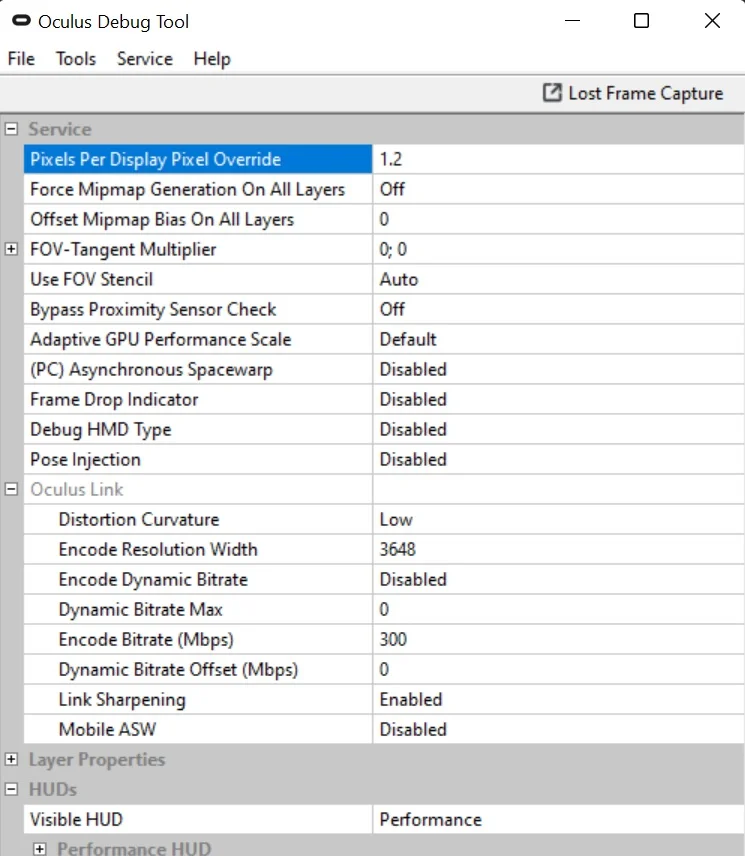
Task: Open the File menu
Action: (x=21, y=58)
